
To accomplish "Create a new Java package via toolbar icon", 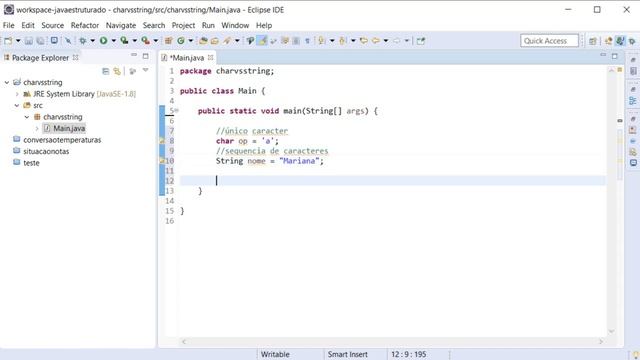I will [168, 41].
